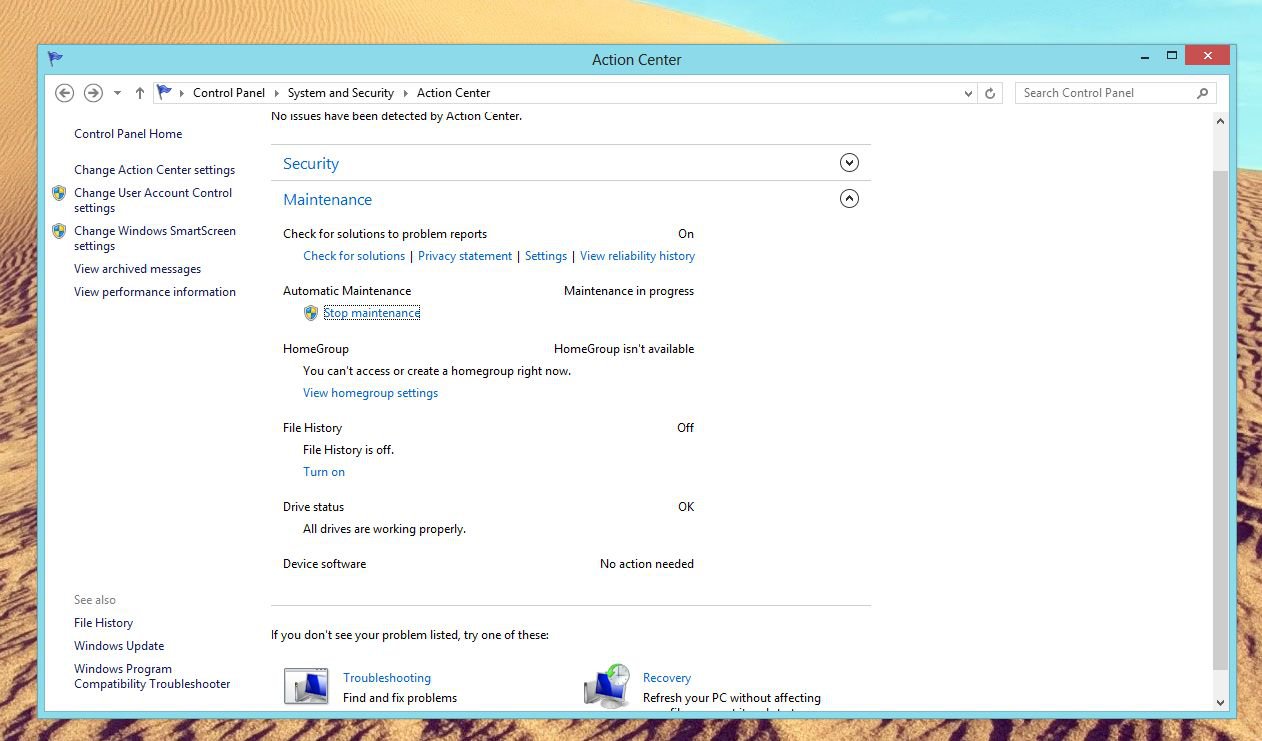
Task: Click the vertical scrollbar thumb
Action: 1220,420
